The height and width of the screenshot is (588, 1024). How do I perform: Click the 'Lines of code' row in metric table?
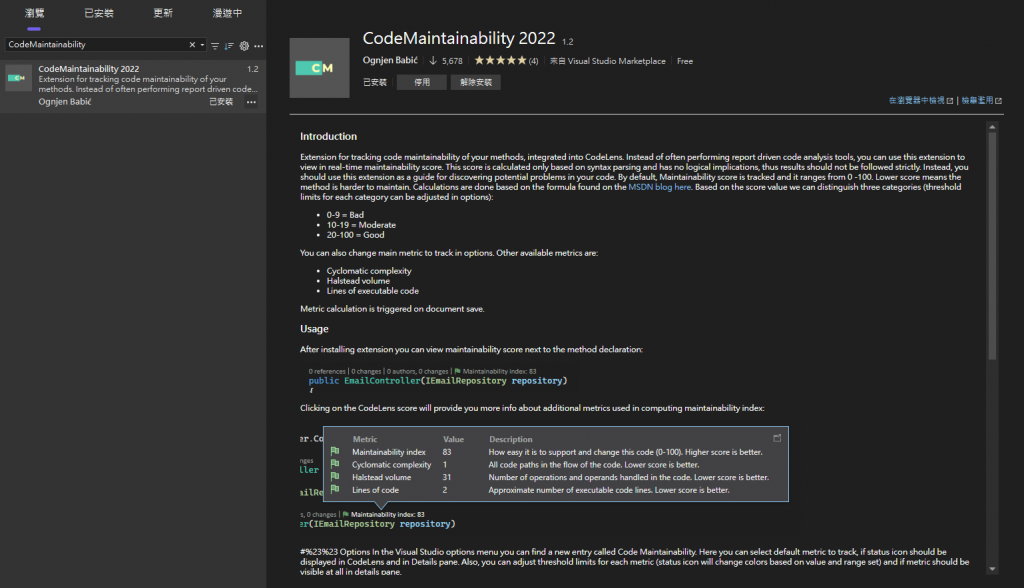point(555,490)
